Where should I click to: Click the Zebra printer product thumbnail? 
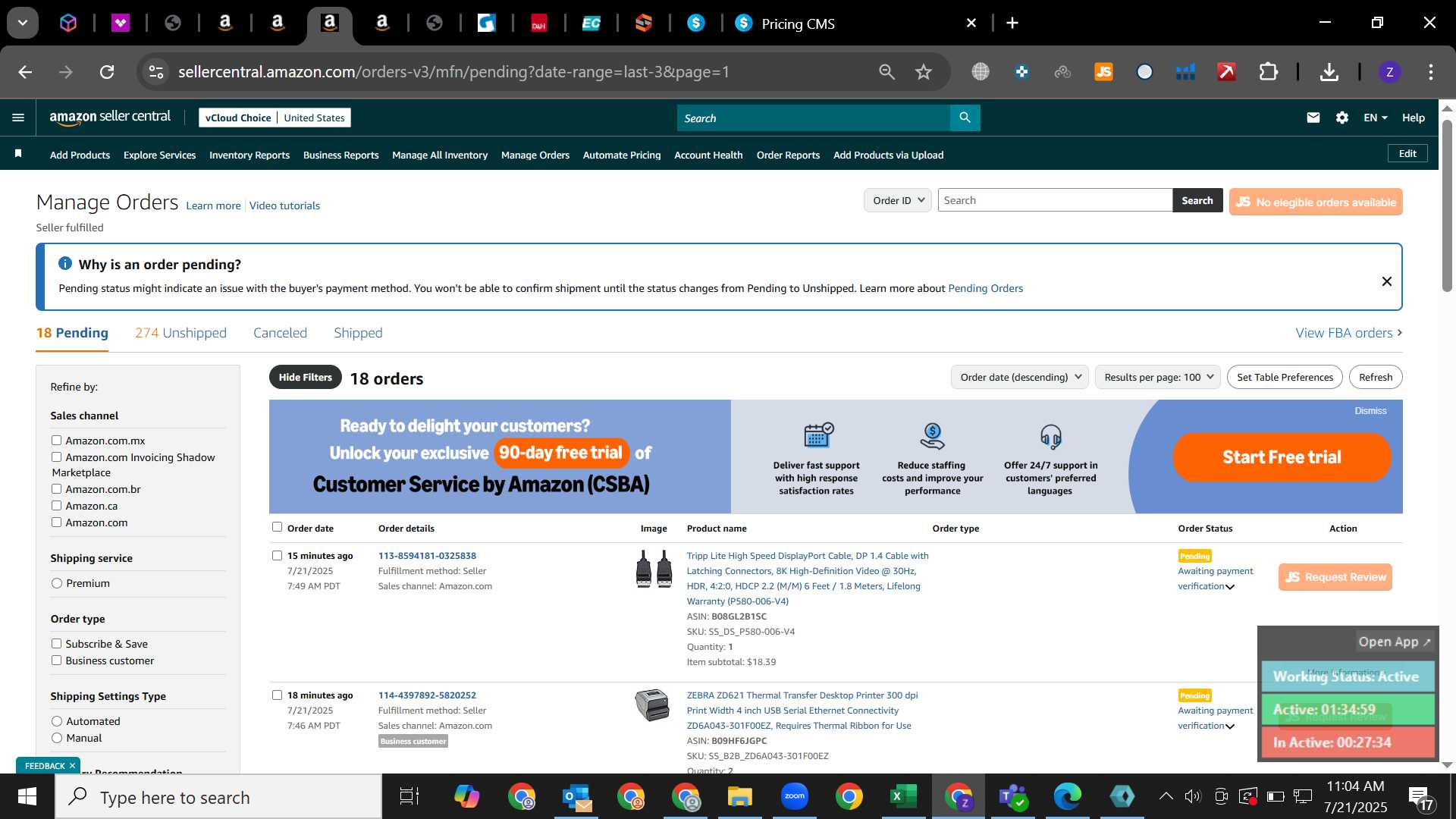[652, 705]
